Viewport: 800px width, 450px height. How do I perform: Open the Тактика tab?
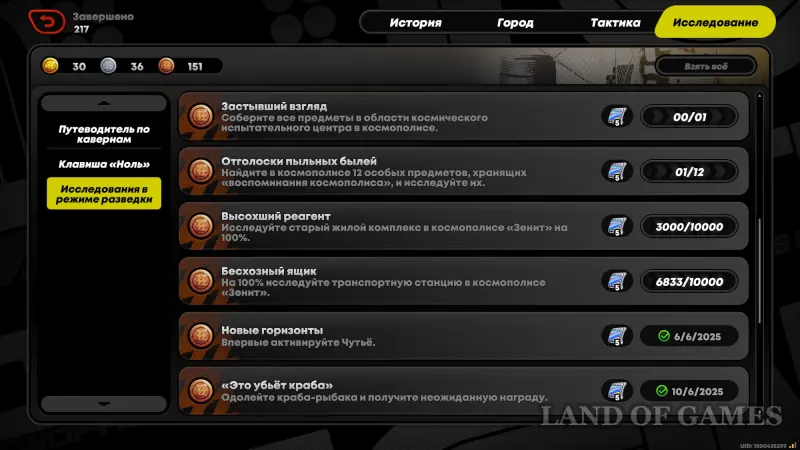[x=615, y=22]
